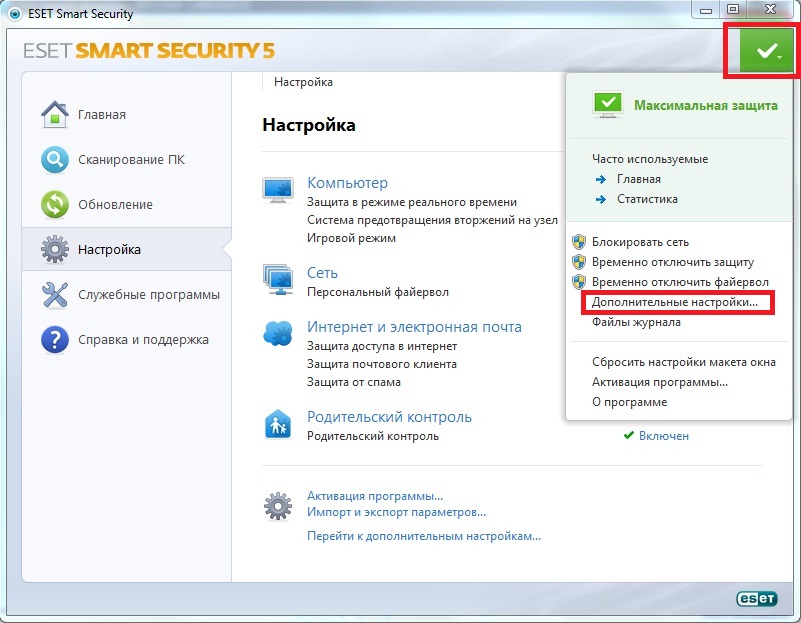This screenshot has height=623, width=801.
Task: Click Защита почтового клиента text
Action: 382,364
